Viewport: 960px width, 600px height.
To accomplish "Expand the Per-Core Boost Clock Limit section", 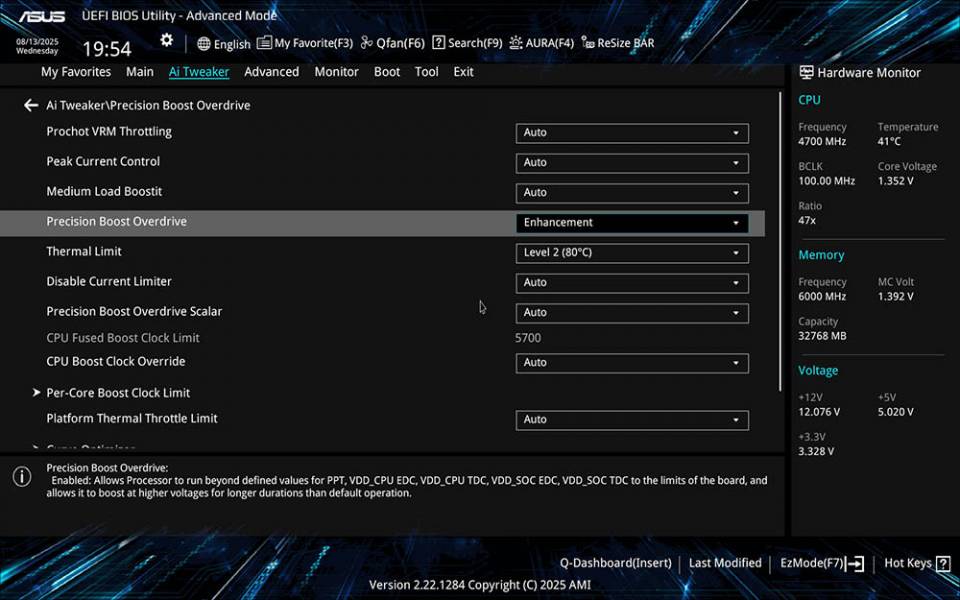I will (118, 392).
